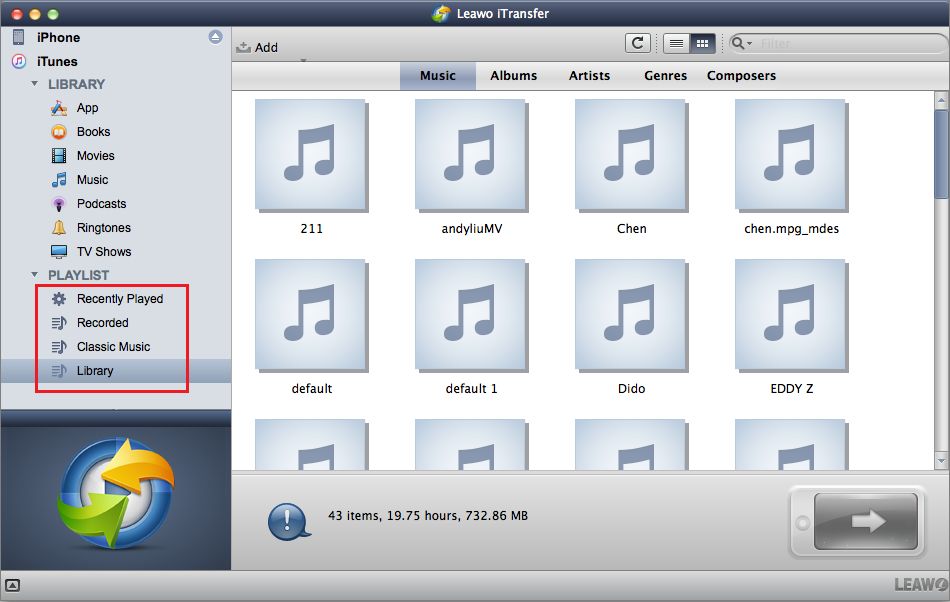Screen dimensions: 950x602
Task: Select the Ringtones bell icon
Action: pos(59,228)
